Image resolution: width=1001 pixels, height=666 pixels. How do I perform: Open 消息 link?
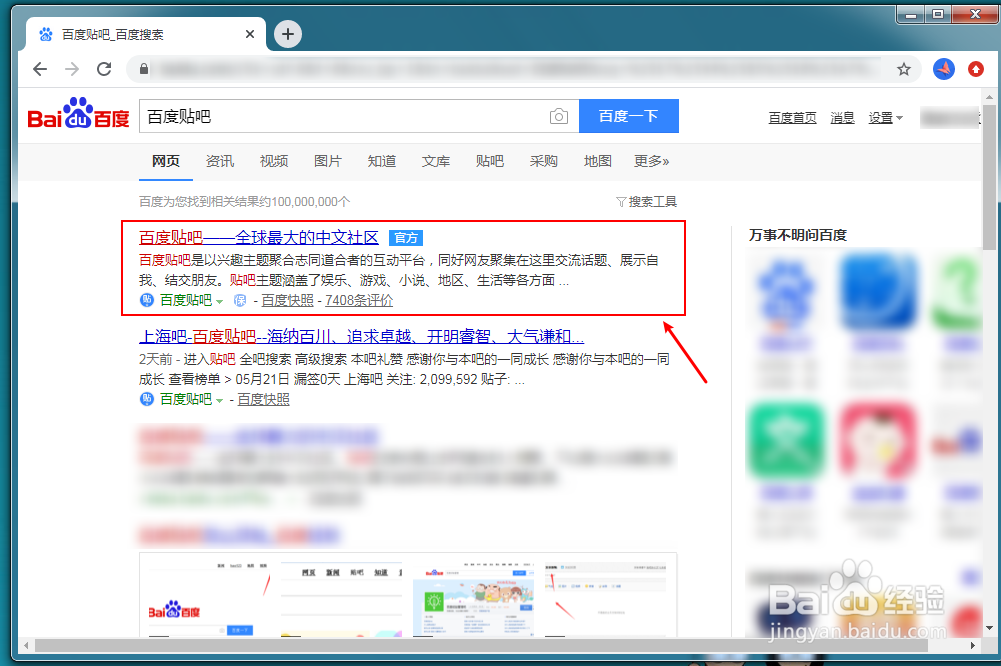pyautogui.click(x=842, y=117)
